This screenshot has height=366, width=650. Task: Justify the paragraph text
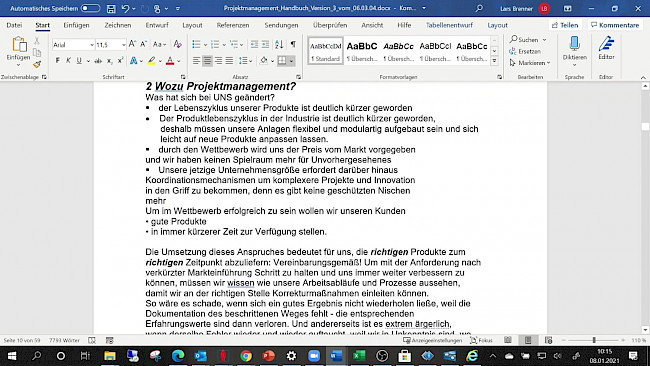229,61
